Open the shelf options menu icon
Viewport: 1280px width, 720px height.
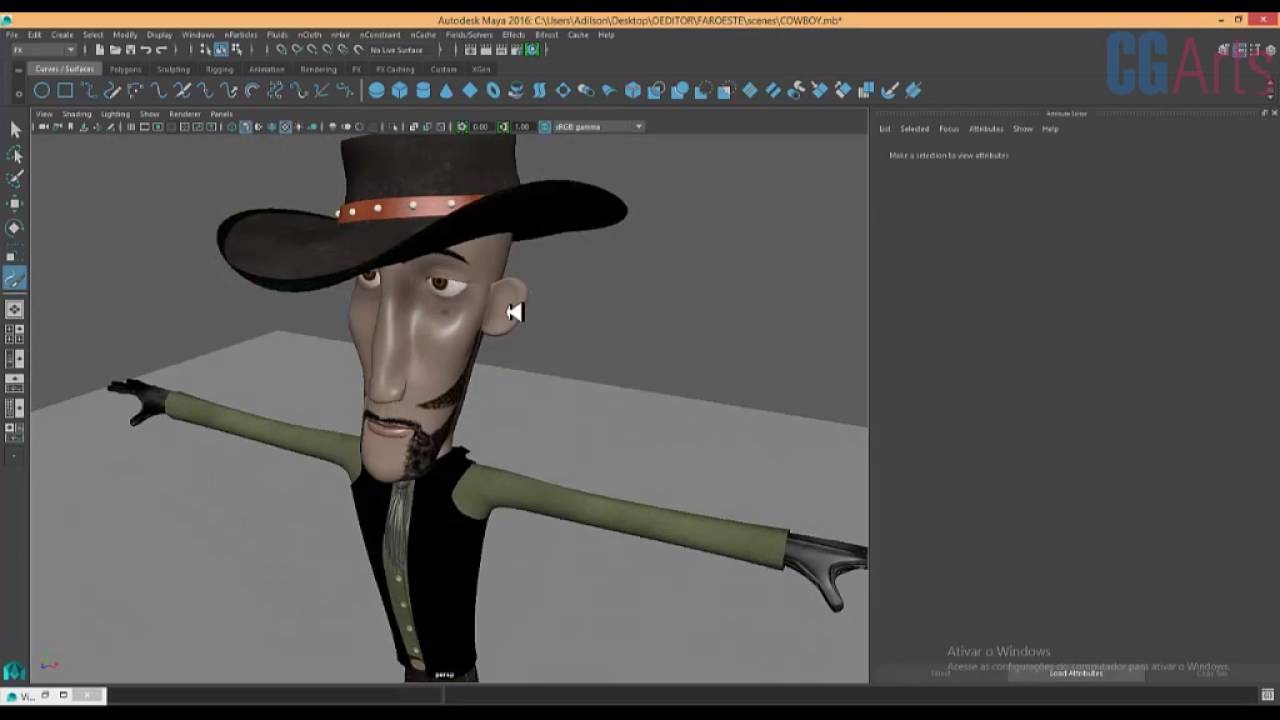click(x=18, y=92)
